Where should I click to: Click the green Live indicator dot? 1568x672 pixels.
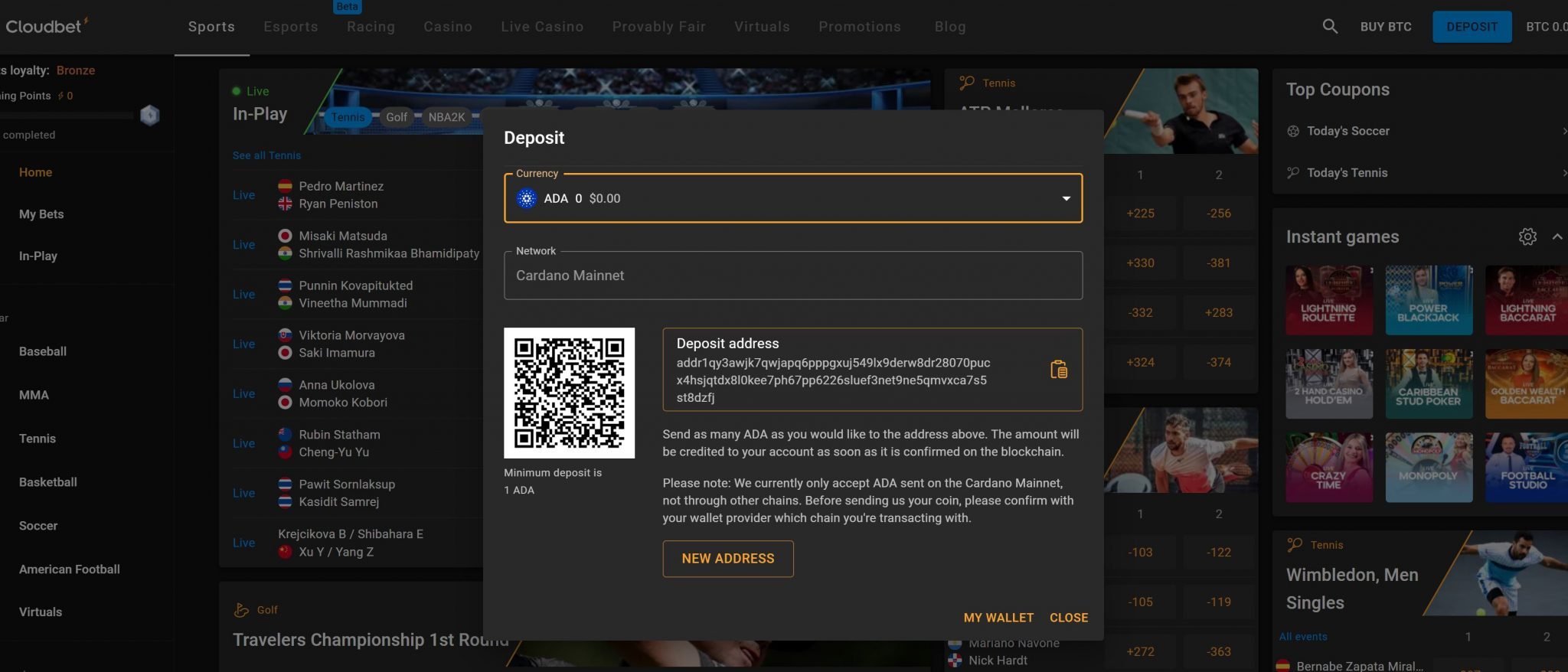237,91
